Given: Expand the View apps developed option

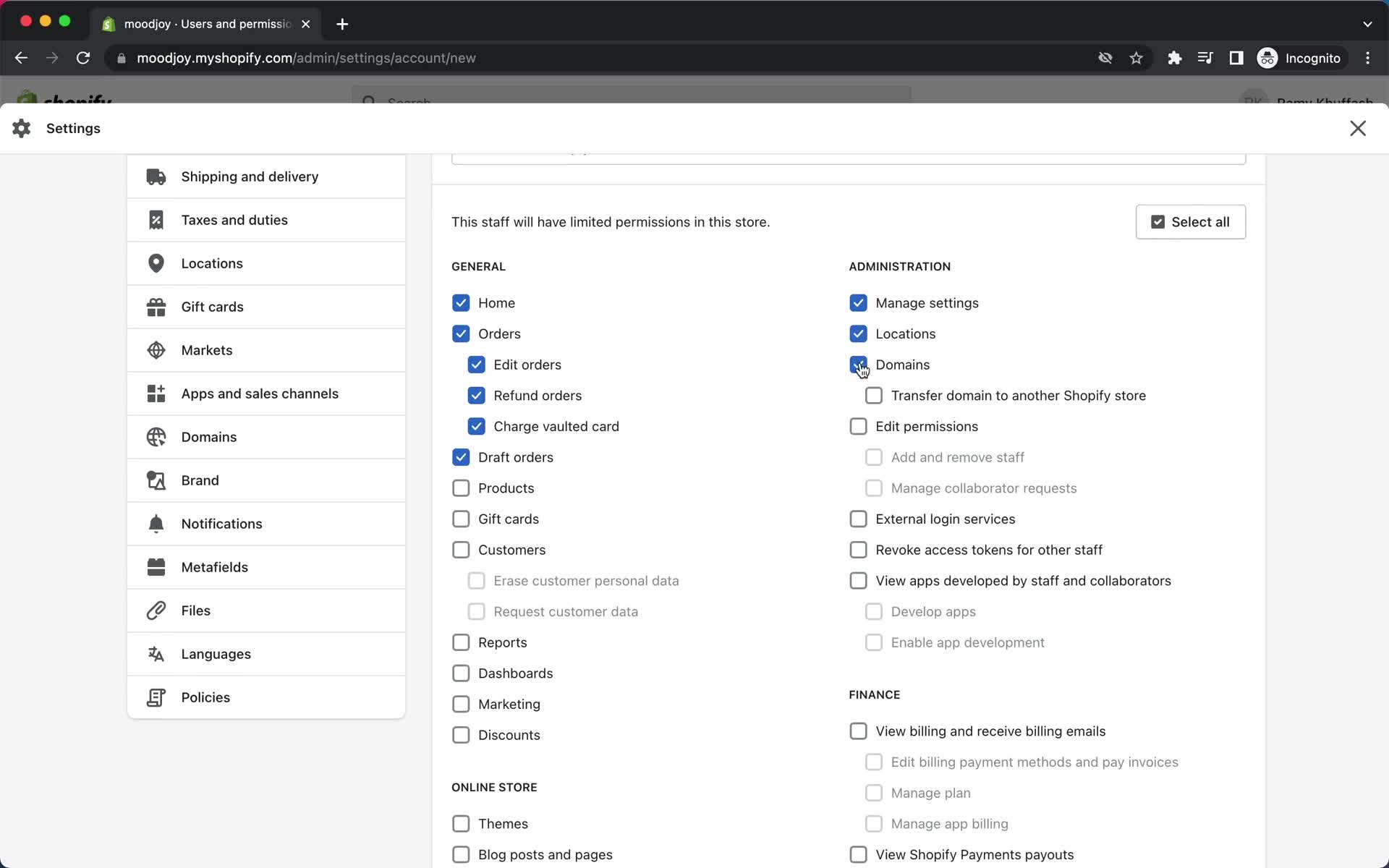Looking at the screenshot, I should [x=857, y=580].
